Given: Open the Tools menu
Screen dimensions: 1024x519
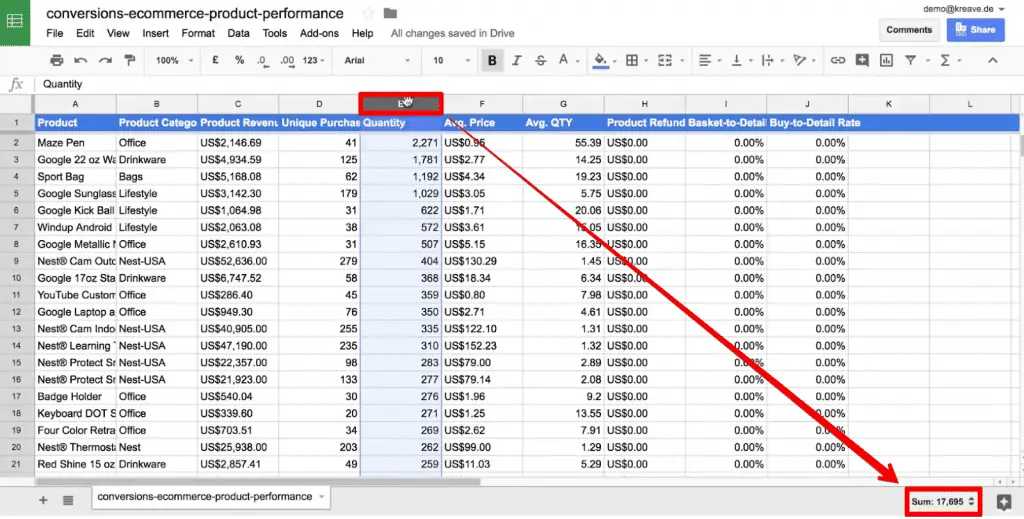Looking at the screenshot, I should (x=275, y=33).
